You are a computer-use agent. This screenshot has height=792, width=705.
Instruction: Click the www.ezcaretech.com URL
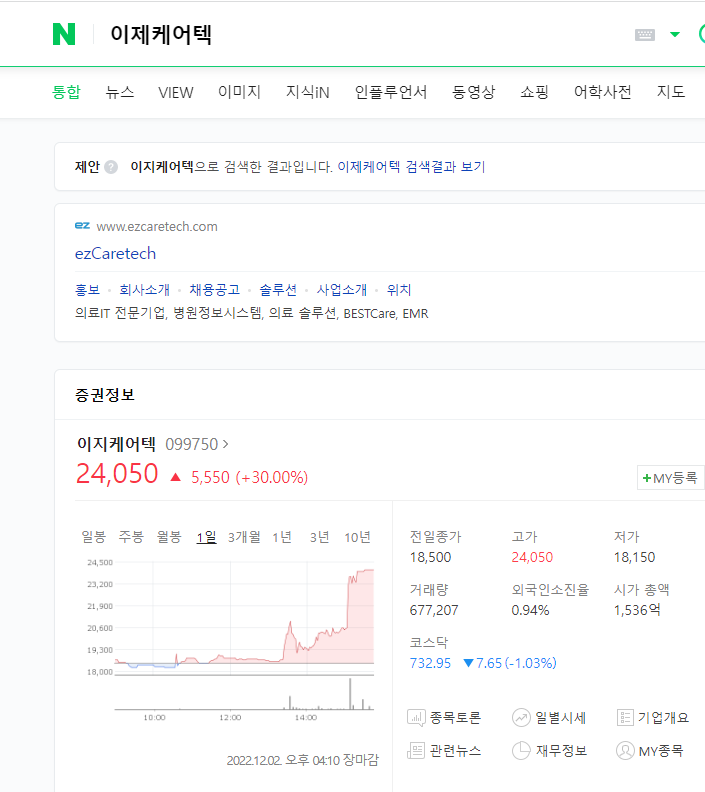157,226
